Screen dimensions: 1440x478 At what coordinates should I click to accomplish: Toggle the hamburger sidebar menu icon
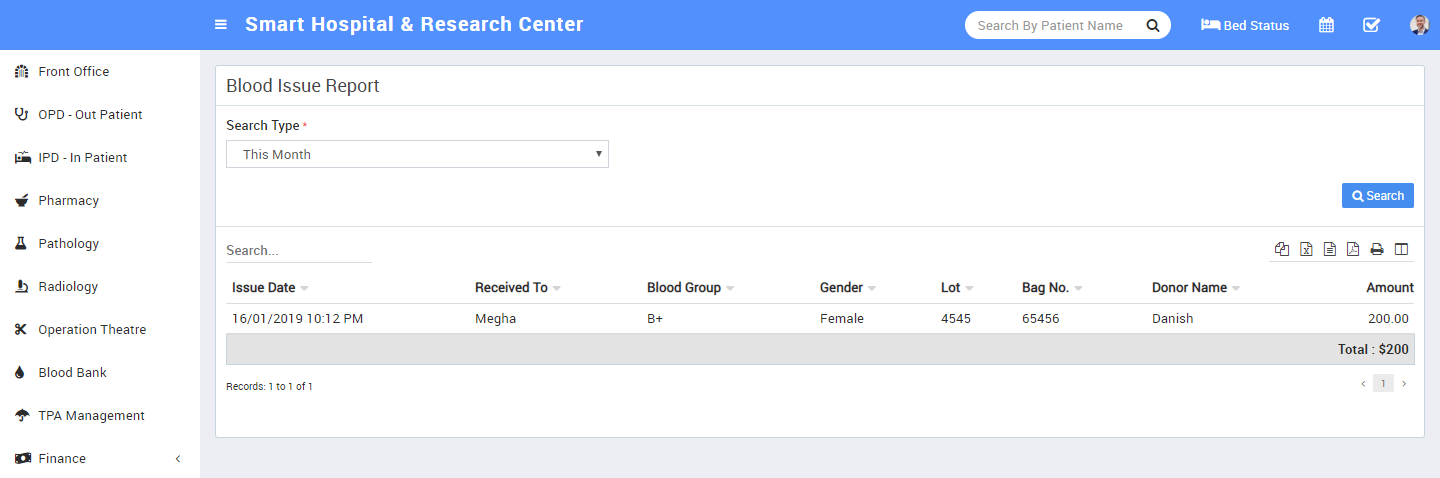pos(221,25)
